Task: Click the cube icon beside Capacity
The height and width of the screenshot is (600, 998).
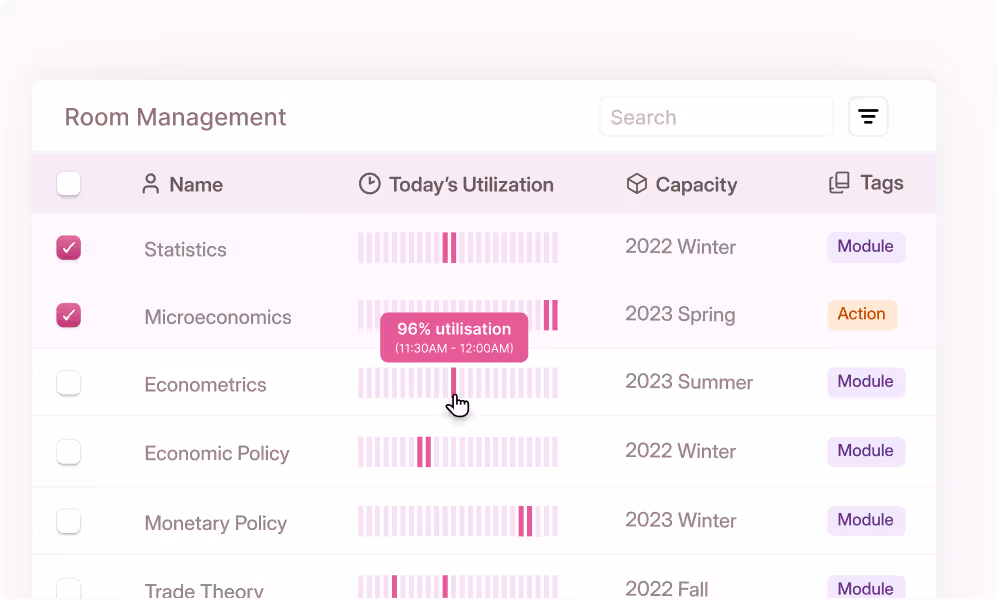Action: (x=636, y=184)
